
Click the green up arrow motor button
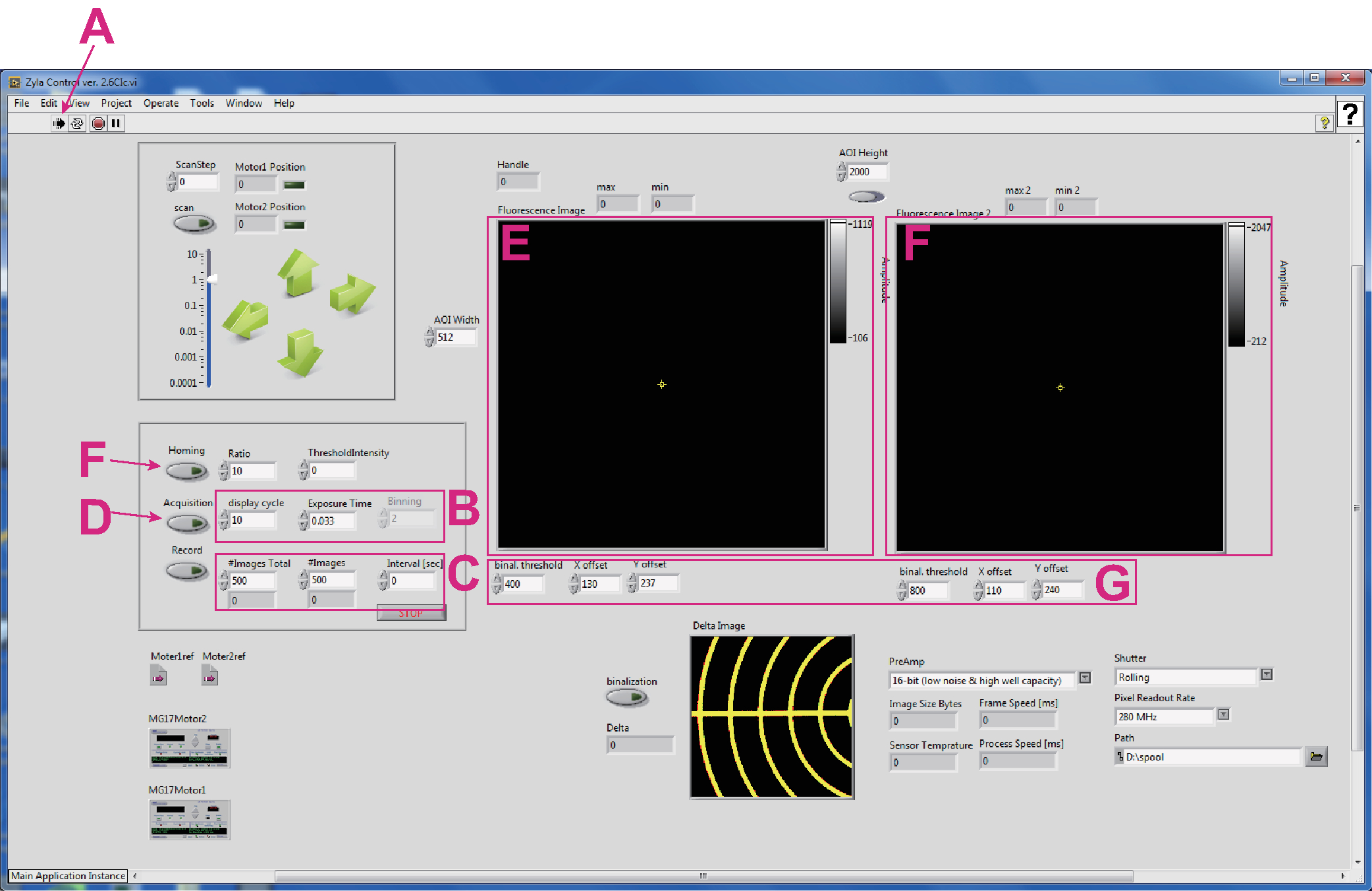298,273
